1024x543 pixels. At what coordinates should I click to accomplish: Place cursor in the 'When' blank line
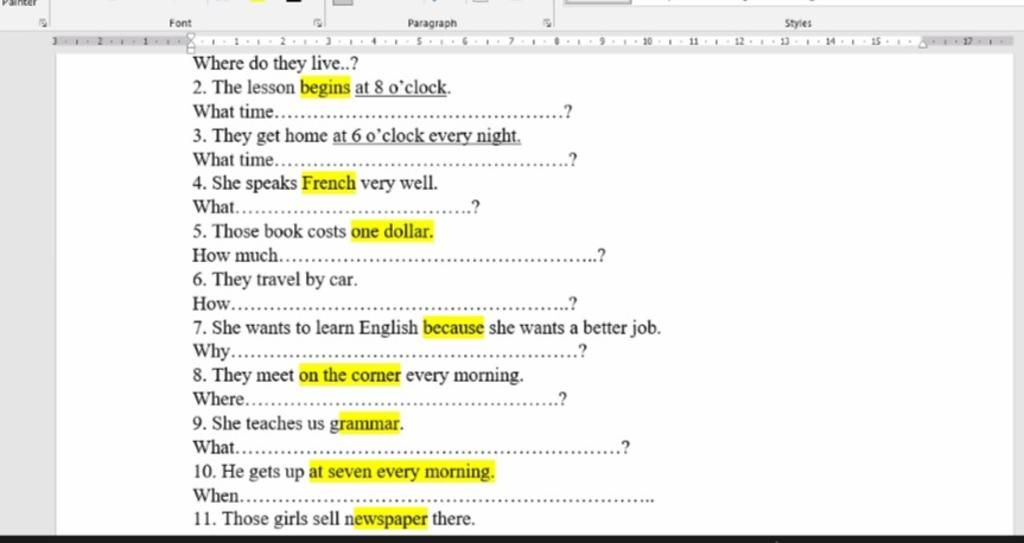click(x=447, y=497)
